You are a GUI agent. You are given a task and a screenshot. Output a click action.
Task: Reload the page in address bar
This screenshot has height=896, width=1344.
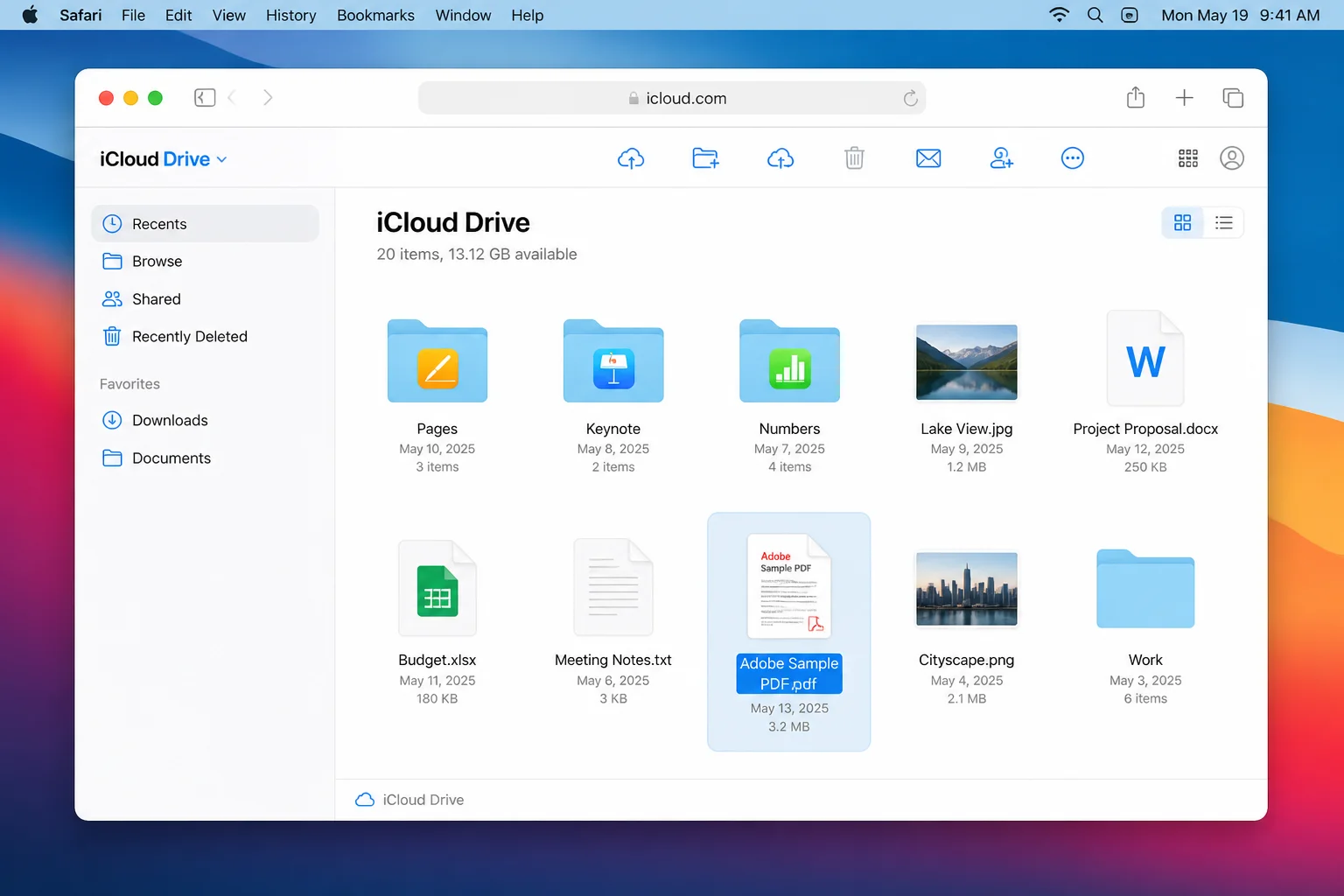[x=911, y=98]
